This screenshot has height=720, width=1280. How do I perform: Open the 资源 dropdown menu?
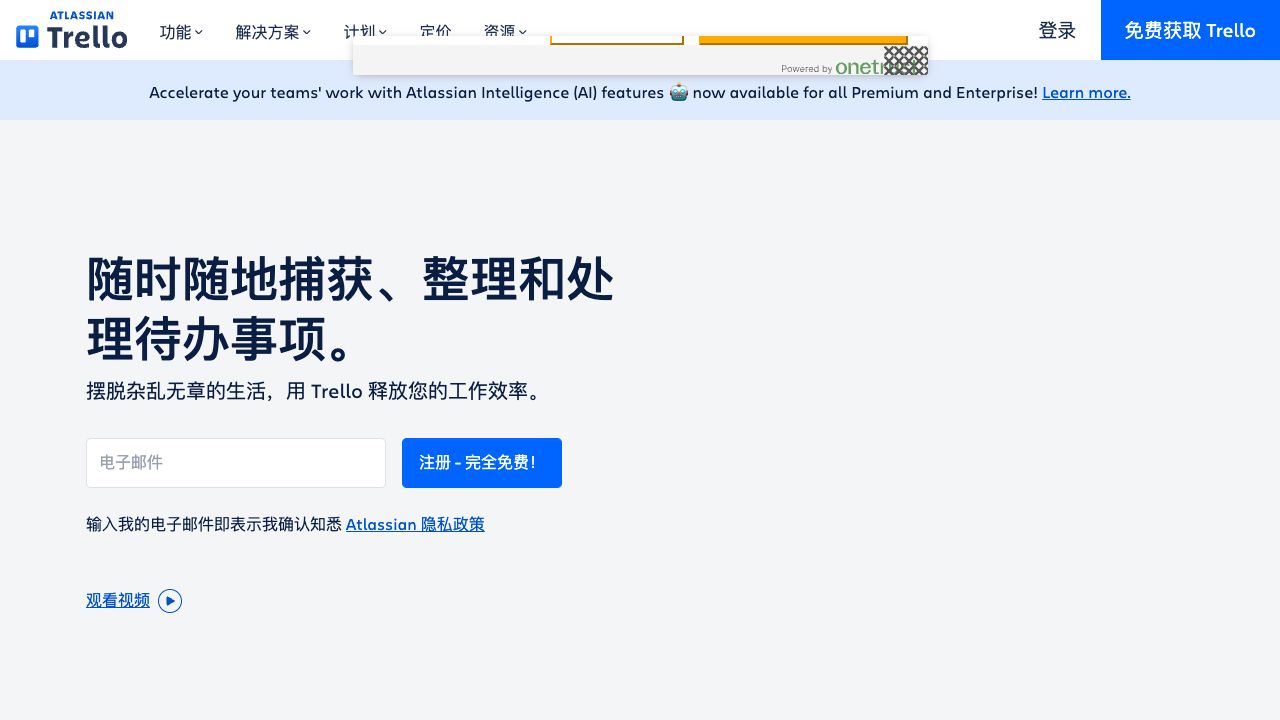click(505, 30)
